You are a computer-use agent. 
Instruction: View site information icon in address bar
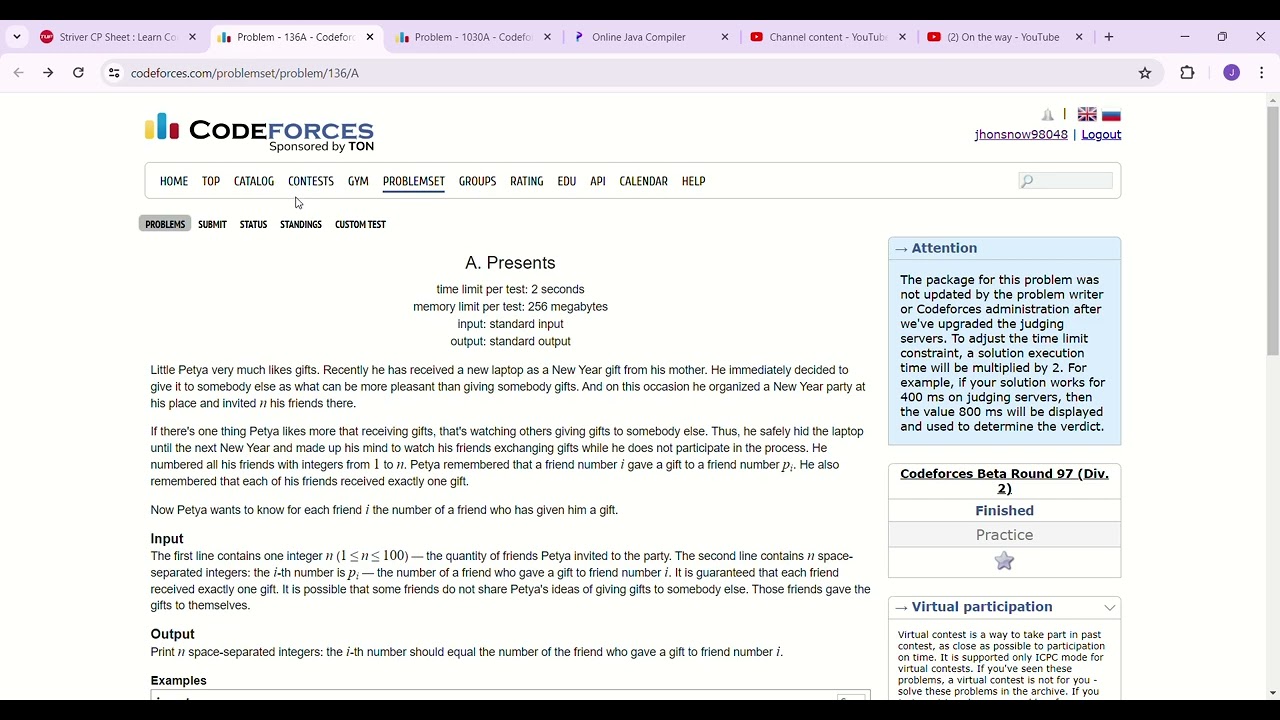[x=114, y=73]
